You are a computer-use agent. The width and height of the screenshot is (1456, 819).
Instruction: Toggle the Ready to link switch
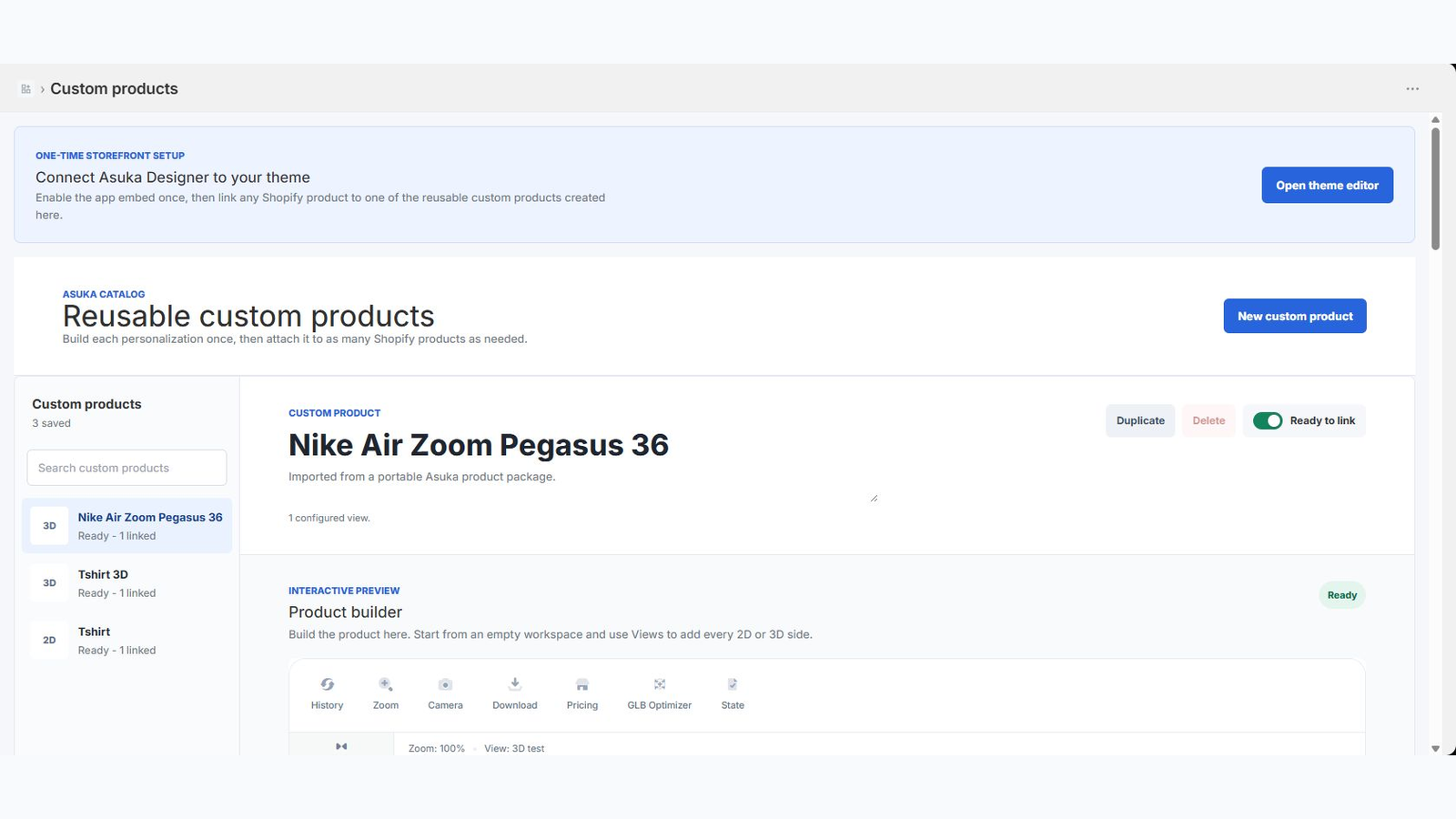click(1268, 420)
